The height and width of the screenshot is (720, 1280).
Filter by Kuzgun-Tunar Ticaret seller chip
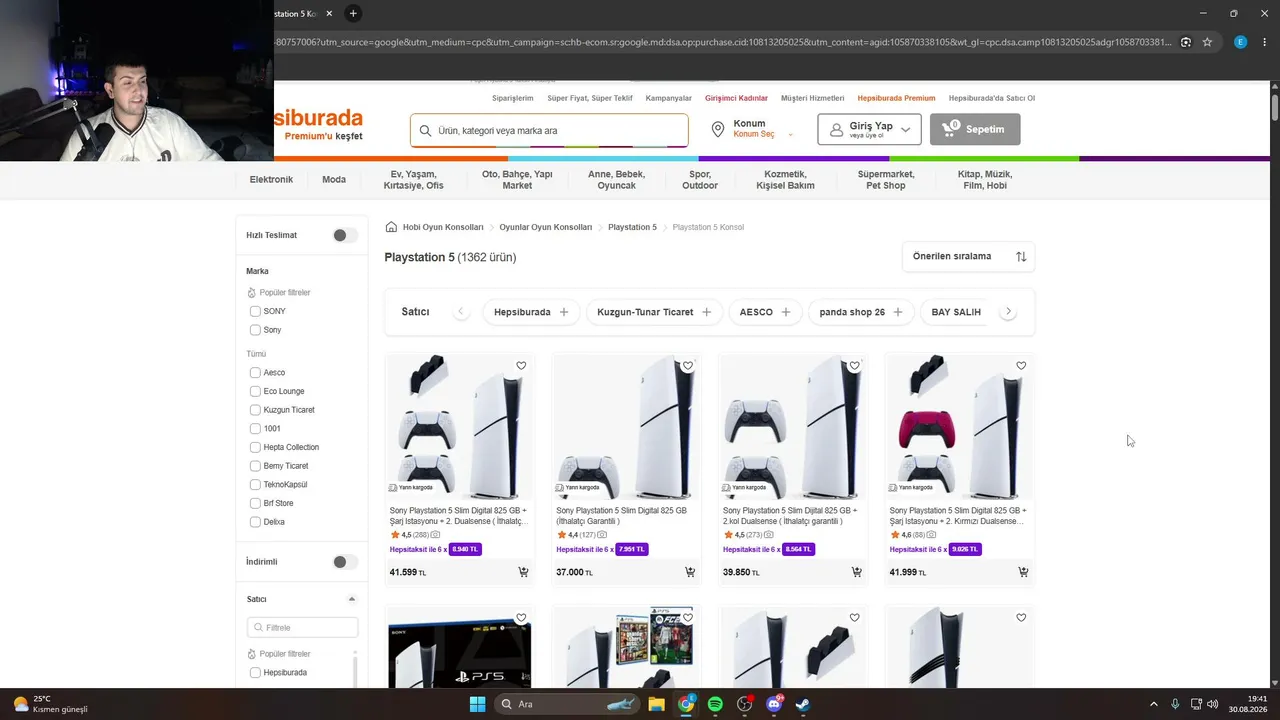[x=655, y=312]
